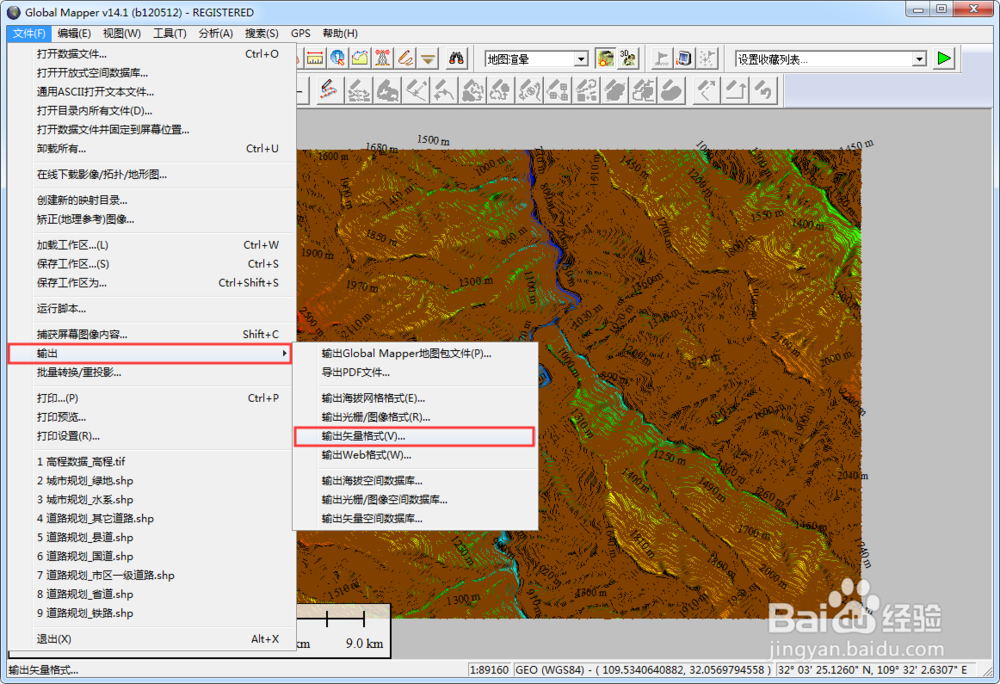1000x684 pixels.
Task: Open the 文件(F) menu
Action: (x=29, y=33)
